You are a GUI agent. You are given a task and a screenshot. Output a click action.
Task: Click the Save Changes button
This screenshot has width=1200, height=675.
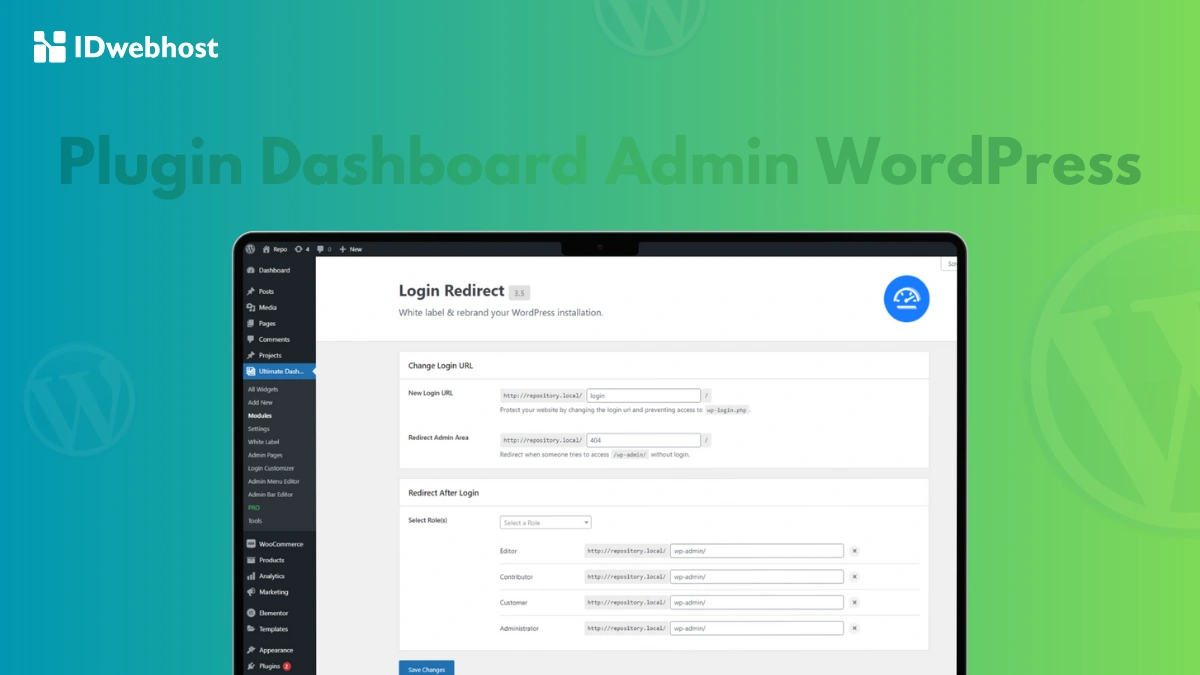coord(426,668)
